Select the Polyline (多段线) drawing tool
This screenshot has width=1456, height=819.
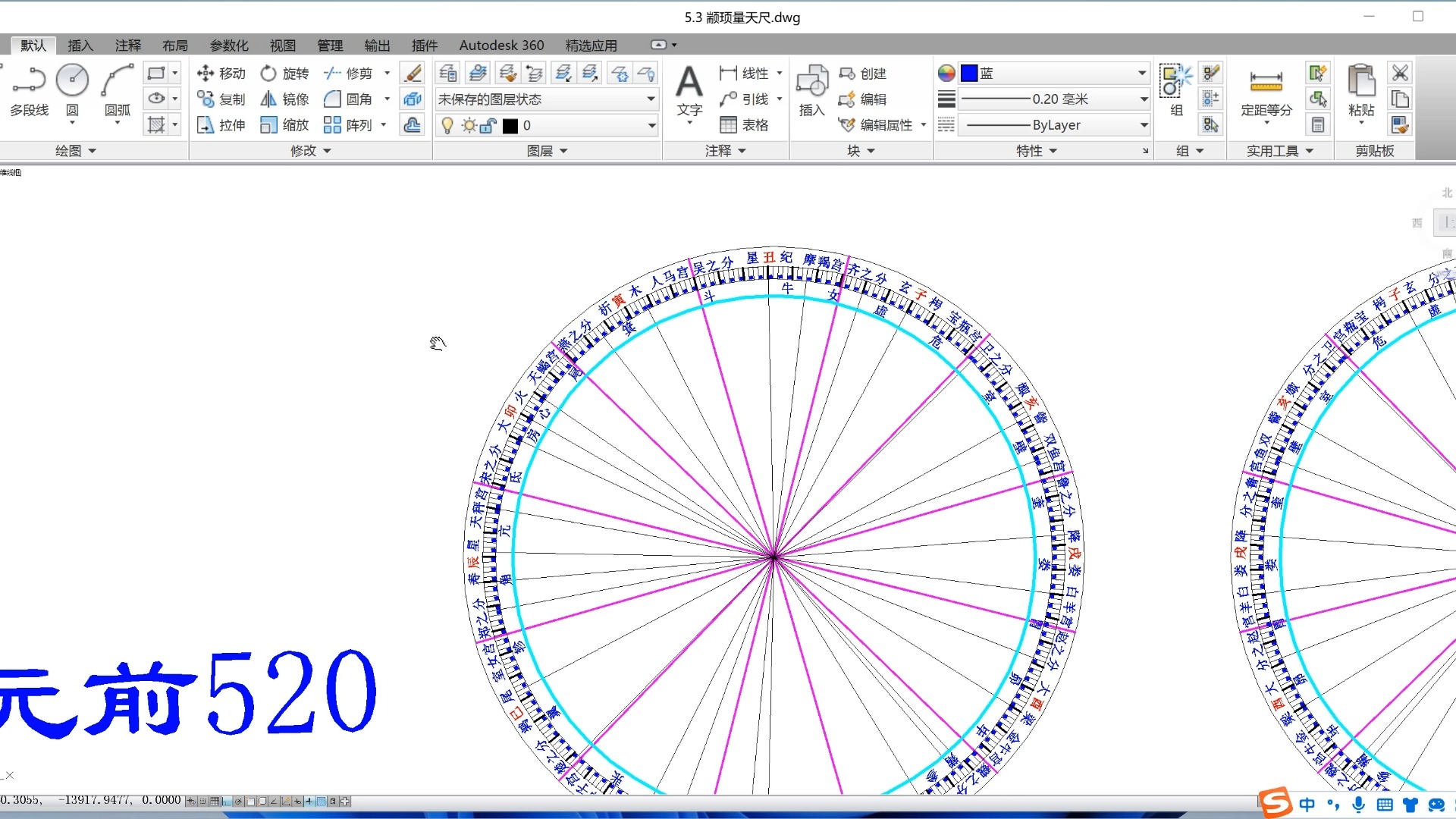pyautogui.click(x=29, y=91)
